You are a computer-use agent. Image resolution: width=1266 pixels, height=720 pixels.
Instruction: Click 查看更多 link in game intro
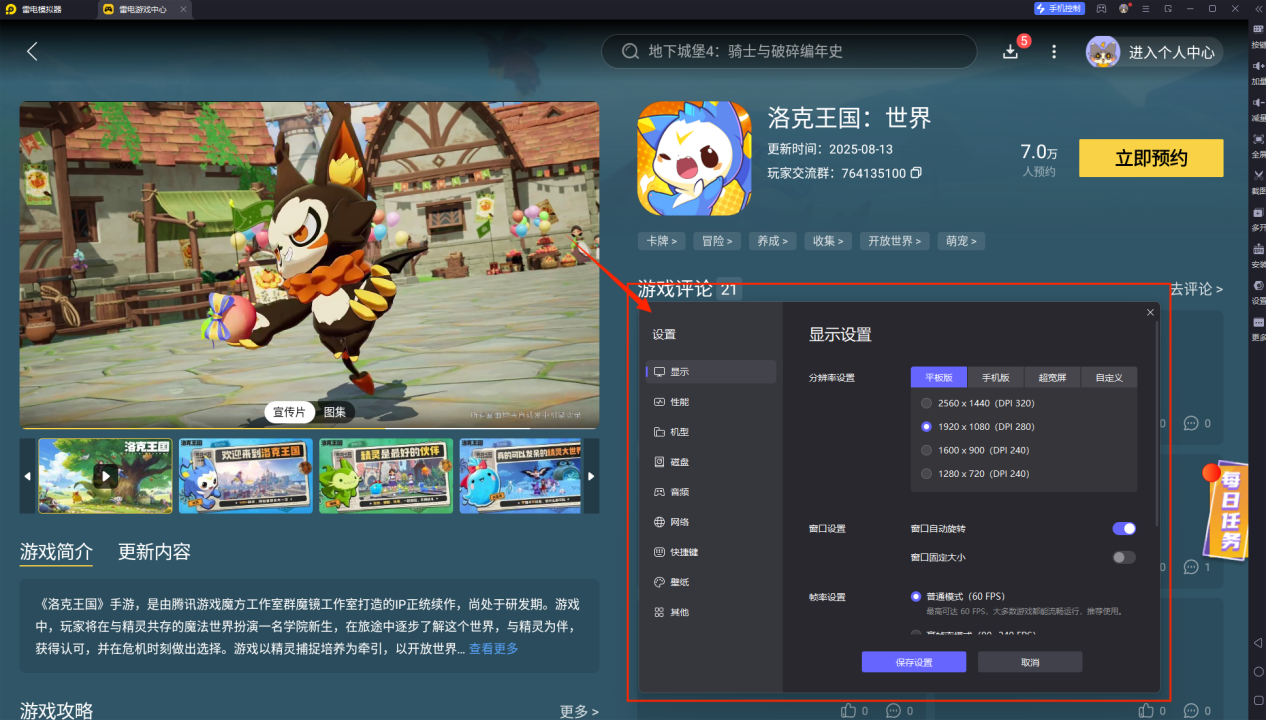tap(493, 649)
